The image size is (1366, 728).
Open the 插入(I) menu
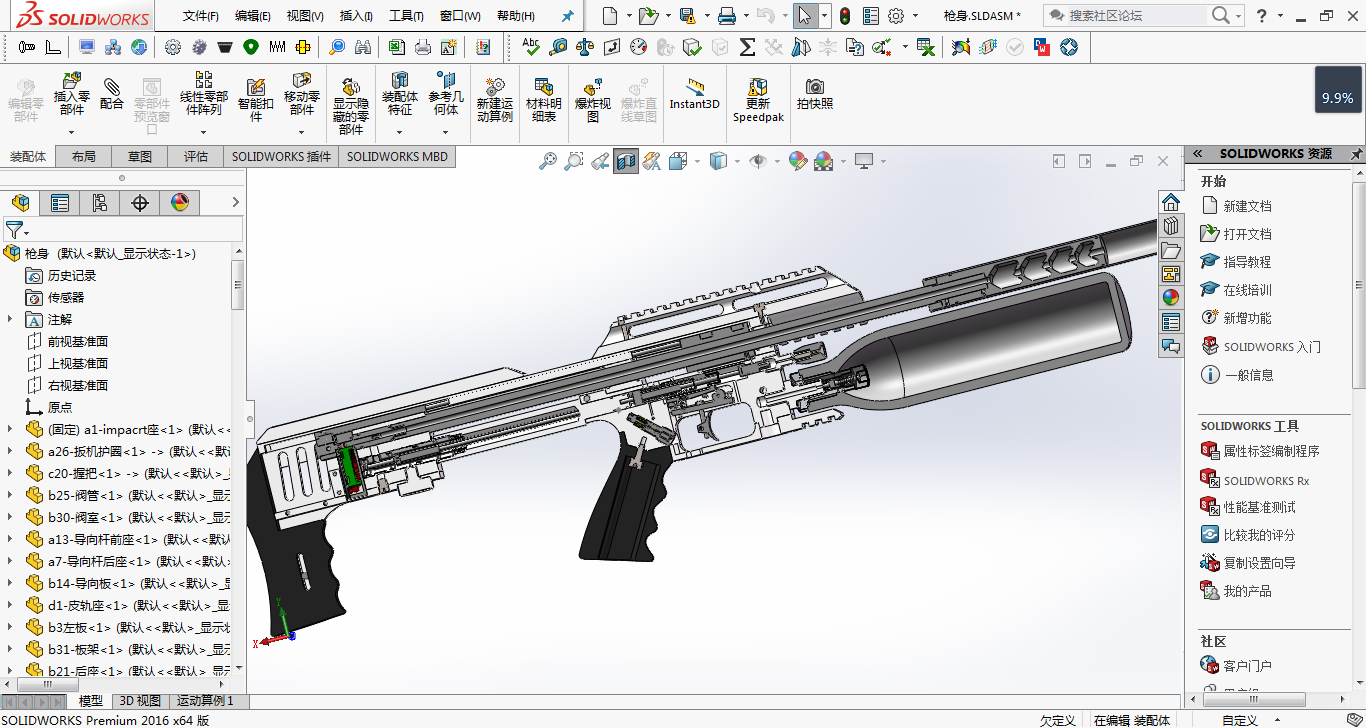coord(356,16)
